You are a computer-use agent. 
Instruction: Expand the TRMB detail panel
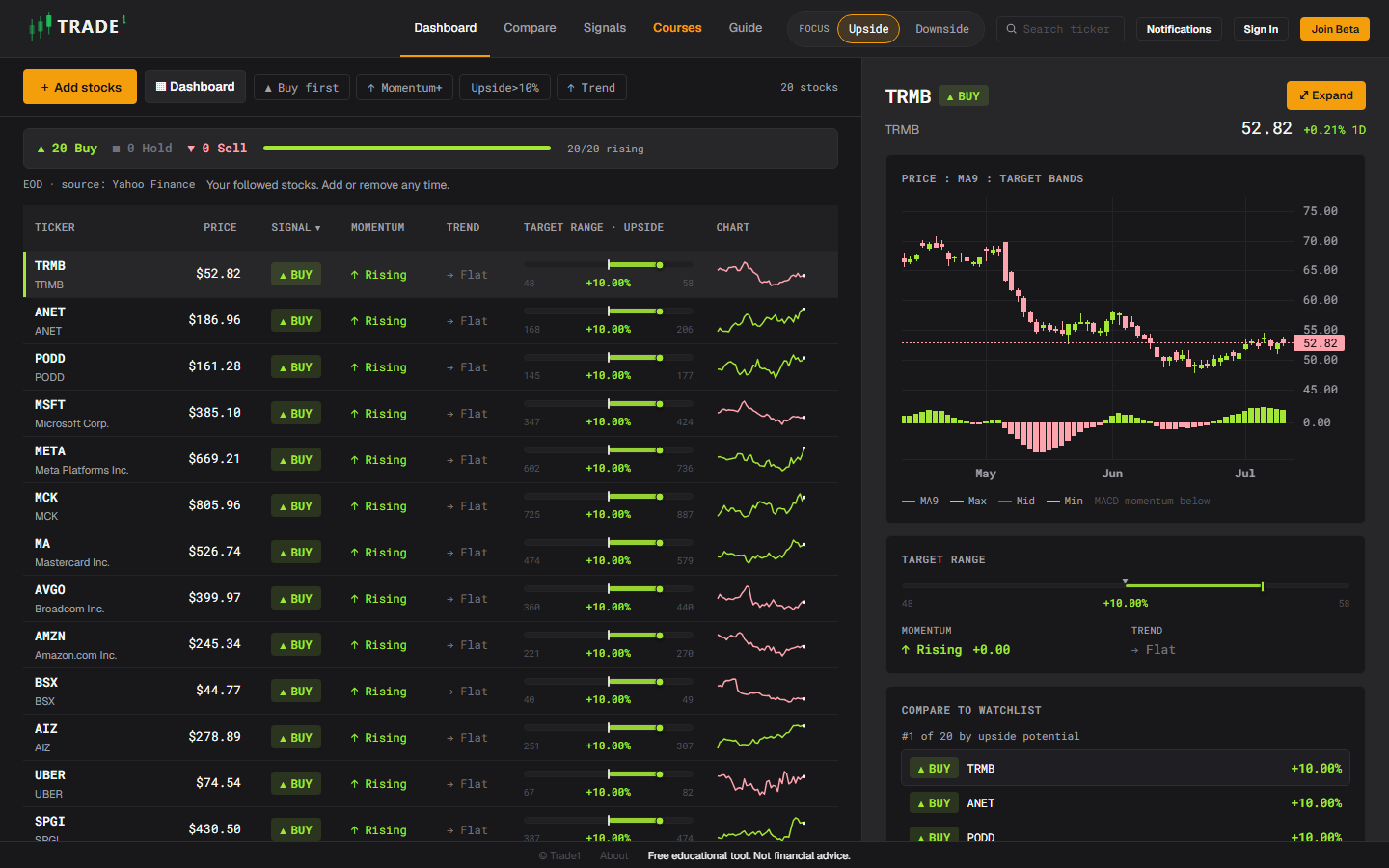click(x=1326, y=95)
